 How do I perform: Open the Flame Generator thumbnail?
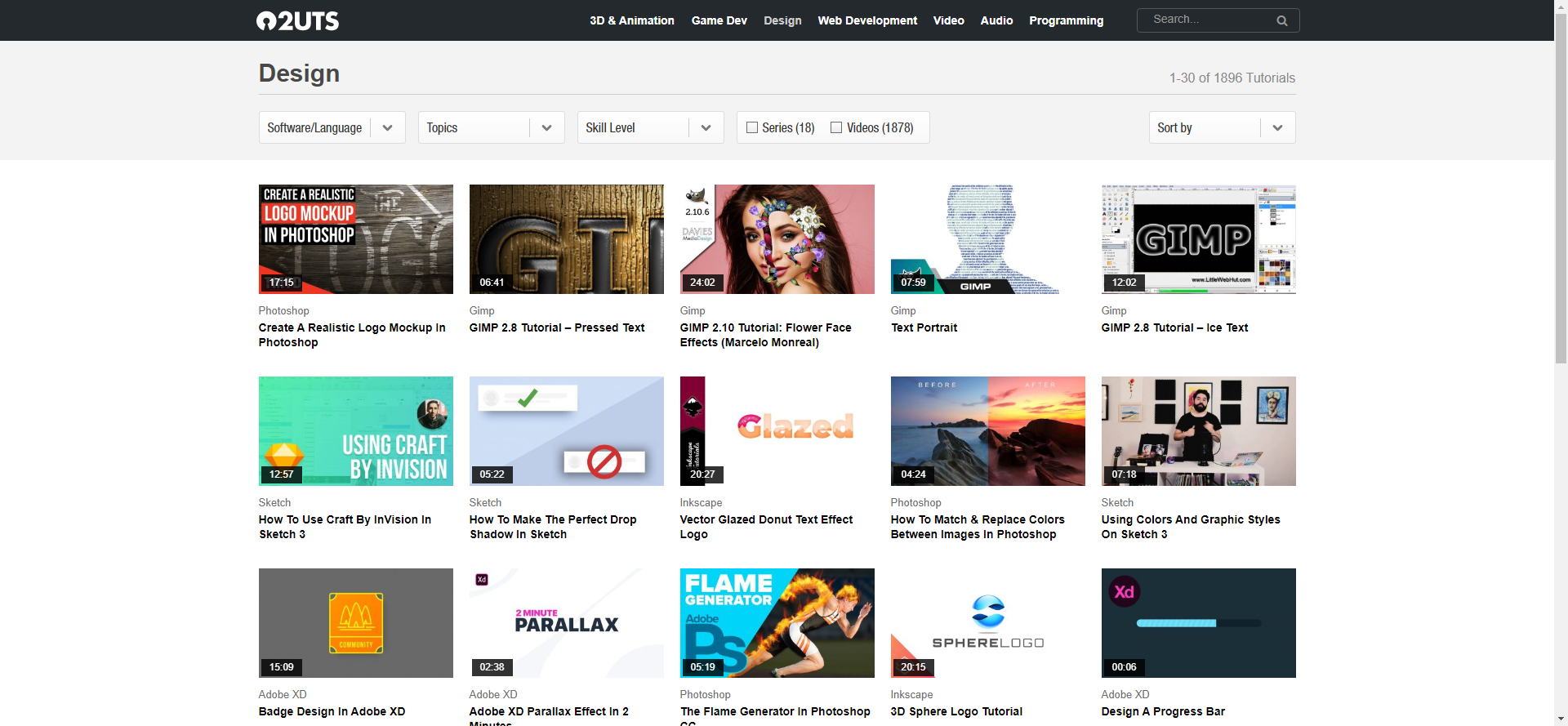(777, 623)
